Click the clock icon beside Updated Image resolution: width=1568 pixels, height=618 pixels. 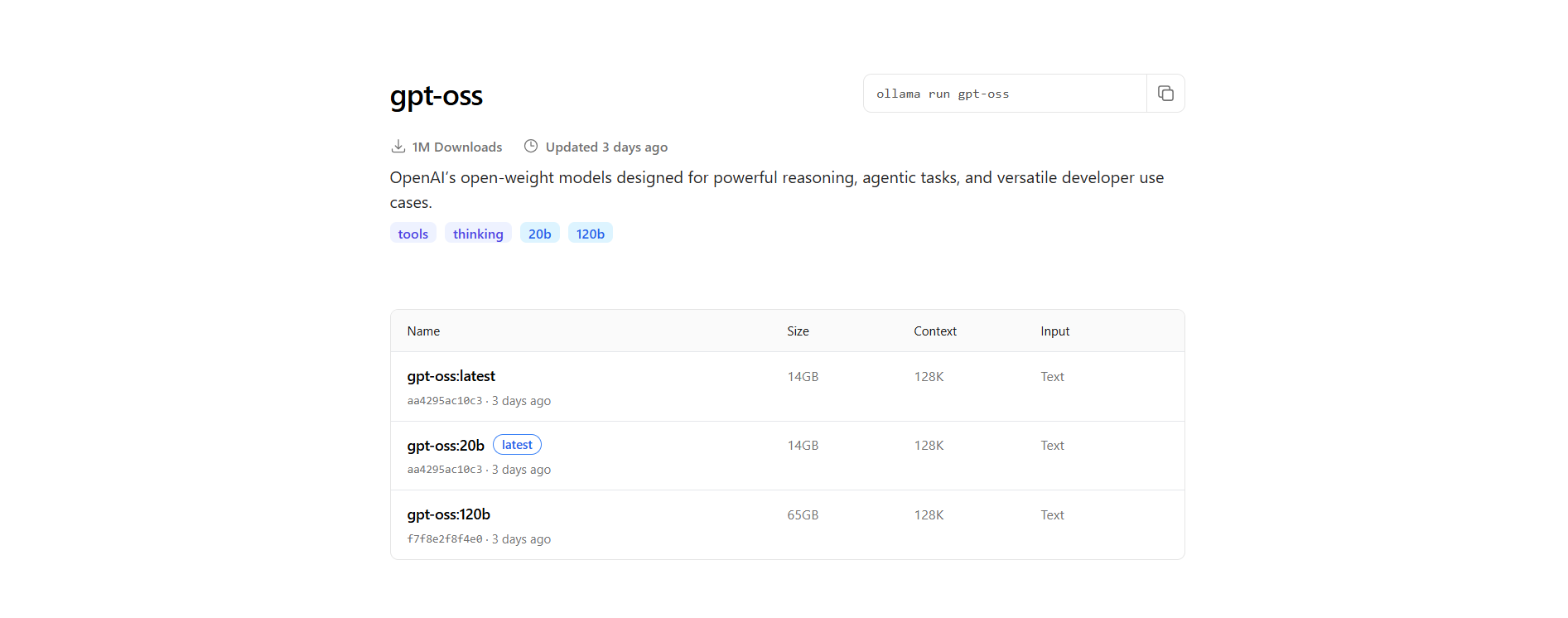[531, 147]
